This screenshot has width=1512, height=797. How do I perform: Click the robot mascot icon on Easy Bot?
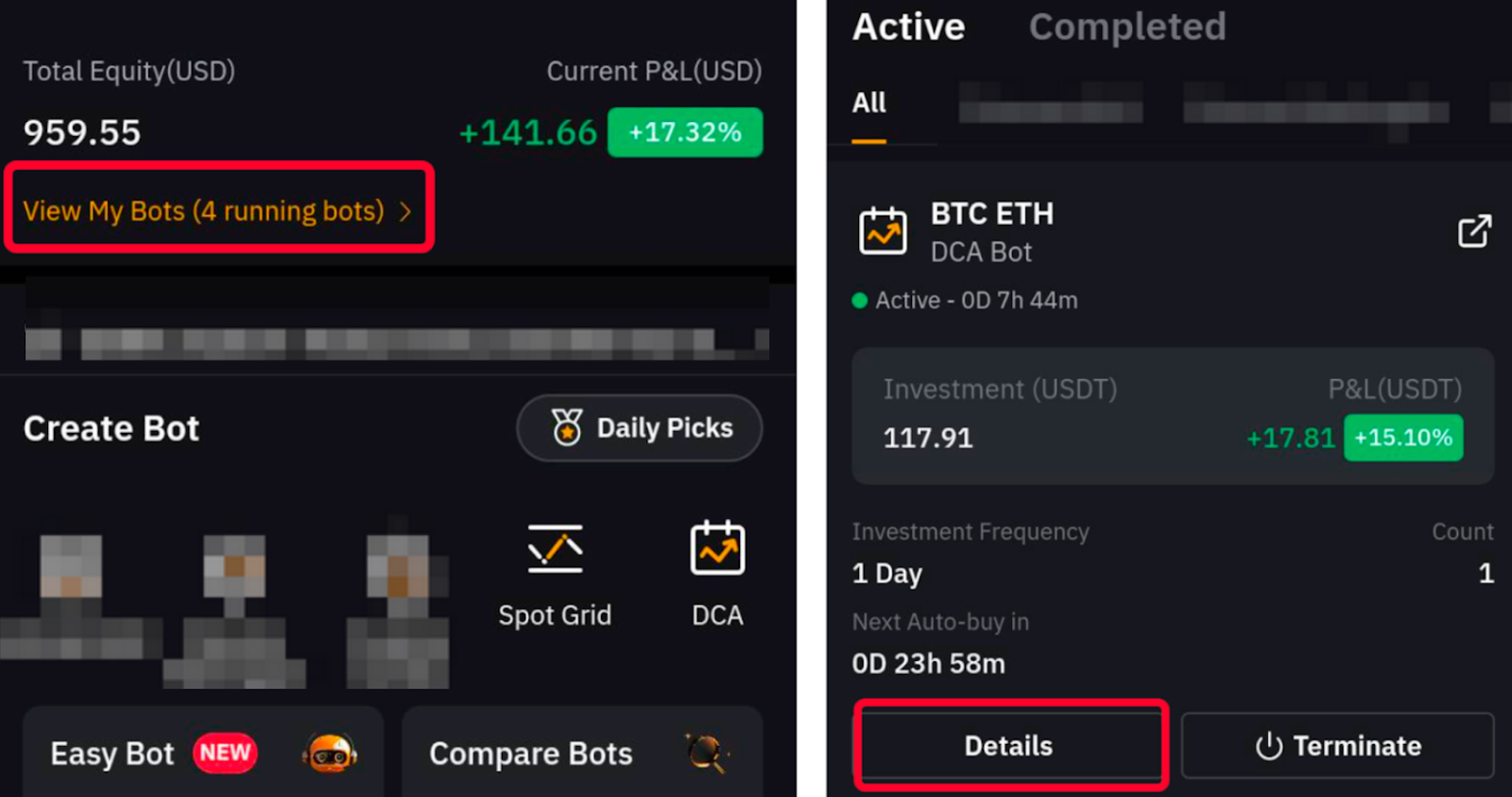330,754
